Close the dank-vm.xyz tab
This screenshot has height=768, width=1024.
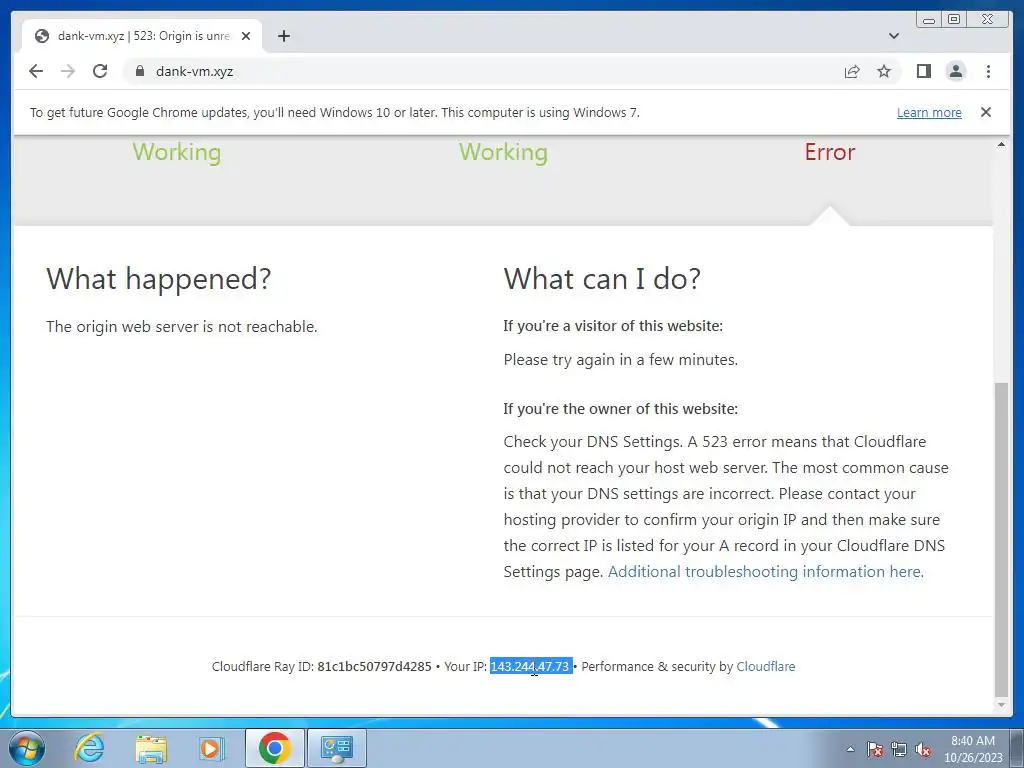(x=246, y=36)
